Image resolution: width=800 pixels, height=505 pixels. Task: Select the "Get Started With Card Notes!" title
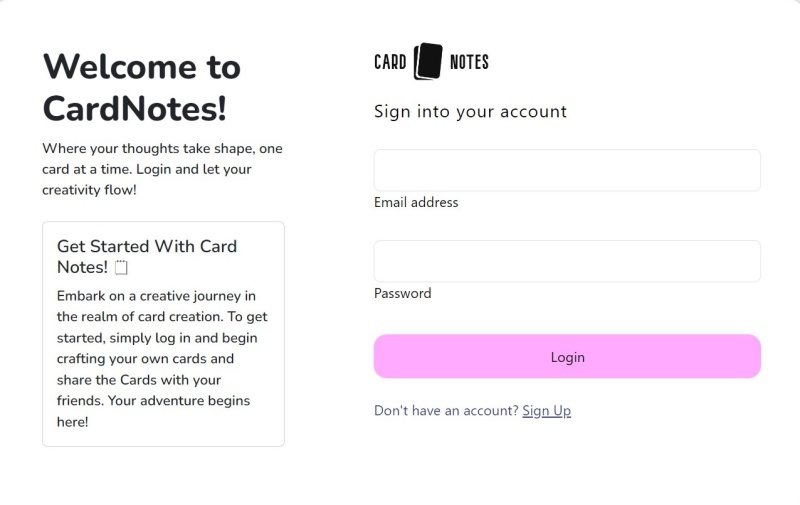tap(146, 256)
